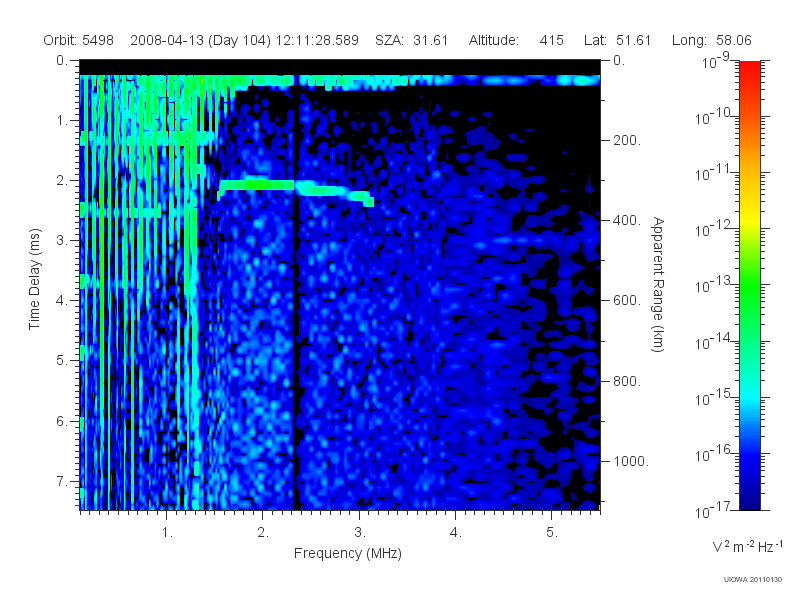
Task: Click the Time Delay (ms) axis title
Action: click(34, 279)
